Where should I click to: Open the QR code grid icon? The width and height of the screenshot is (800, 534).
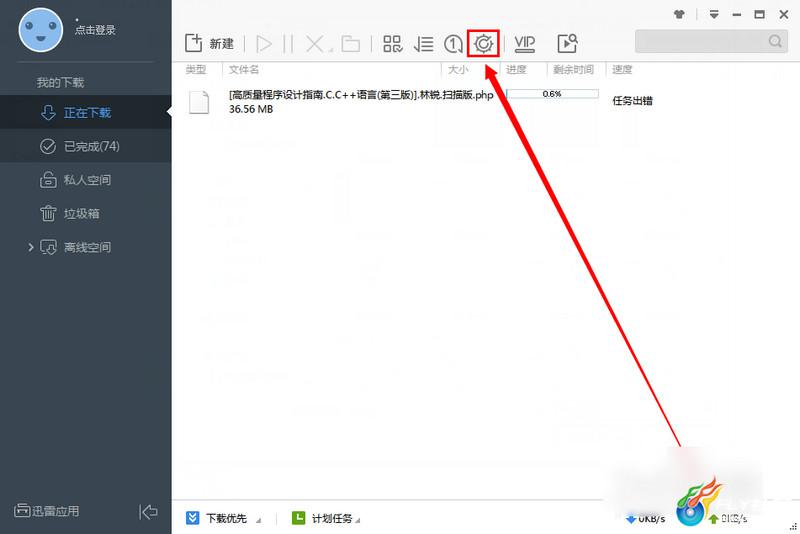point(393,44)
